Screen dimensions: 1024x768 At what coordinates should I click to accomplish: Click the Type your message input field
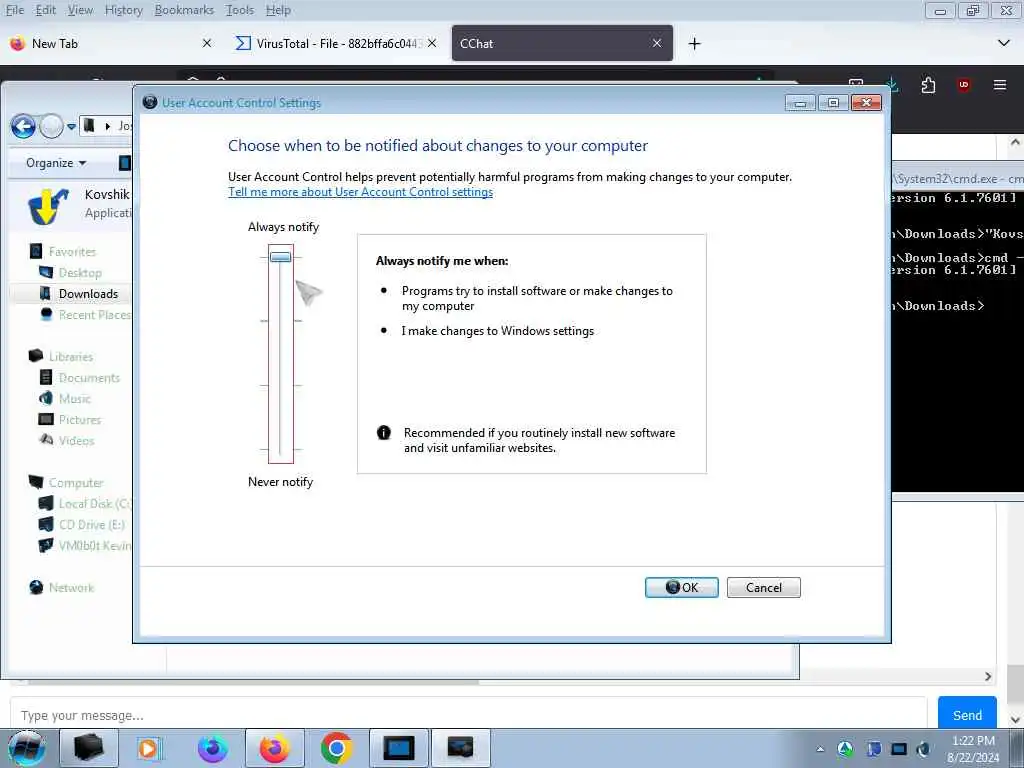pyautogui.click(x=468, y=715)
